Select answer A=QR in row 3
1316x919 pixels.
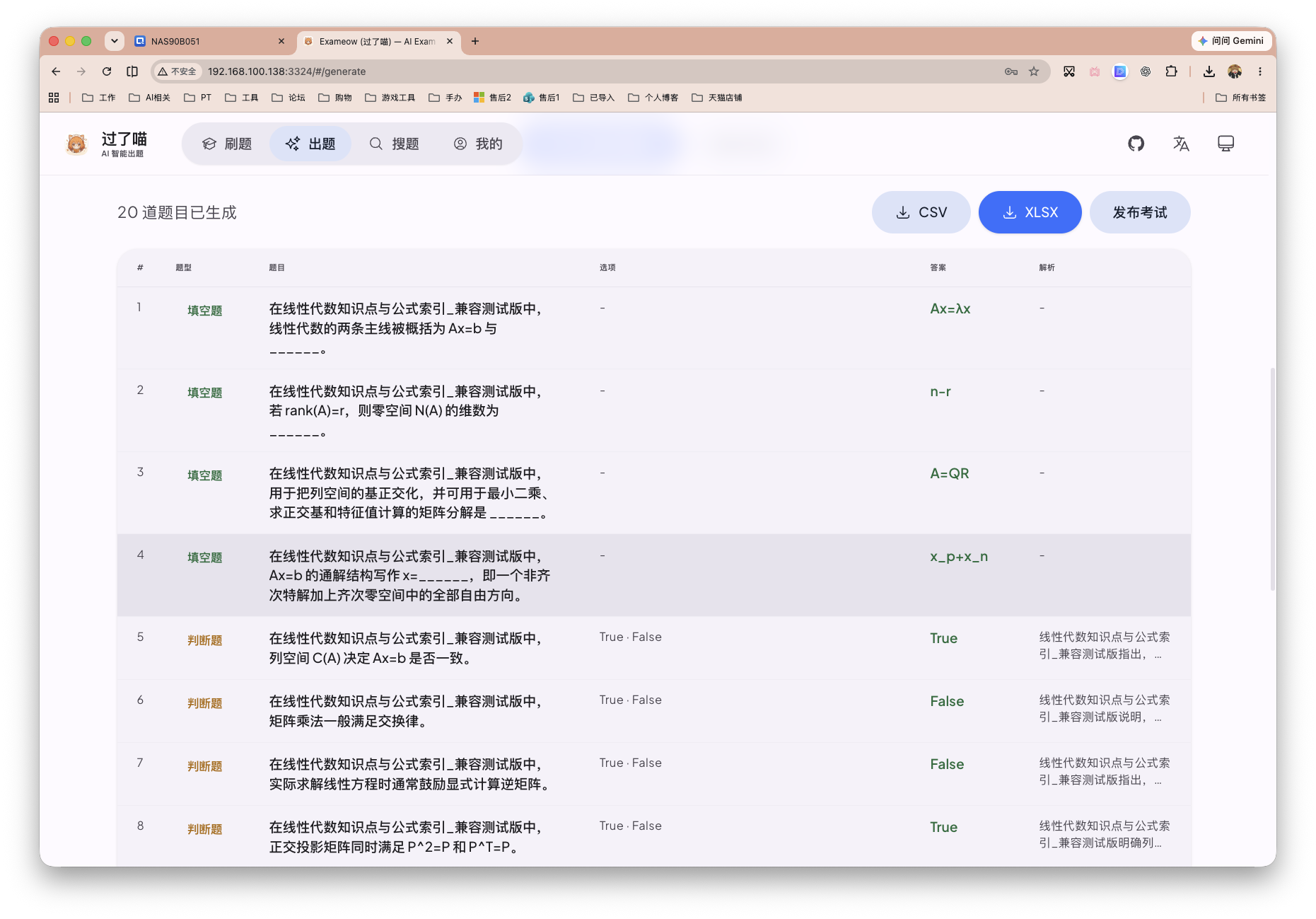(x=949, y=473)
